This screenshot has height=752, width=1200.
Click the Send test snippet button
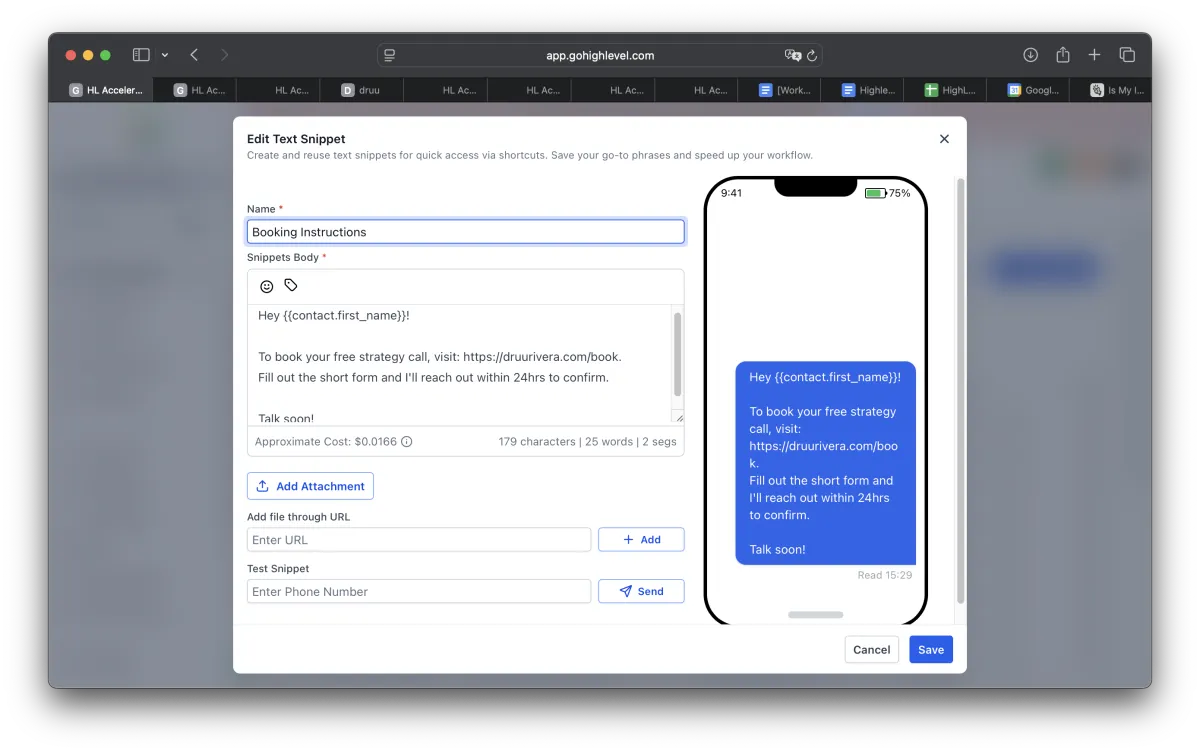tap(641, 591)
